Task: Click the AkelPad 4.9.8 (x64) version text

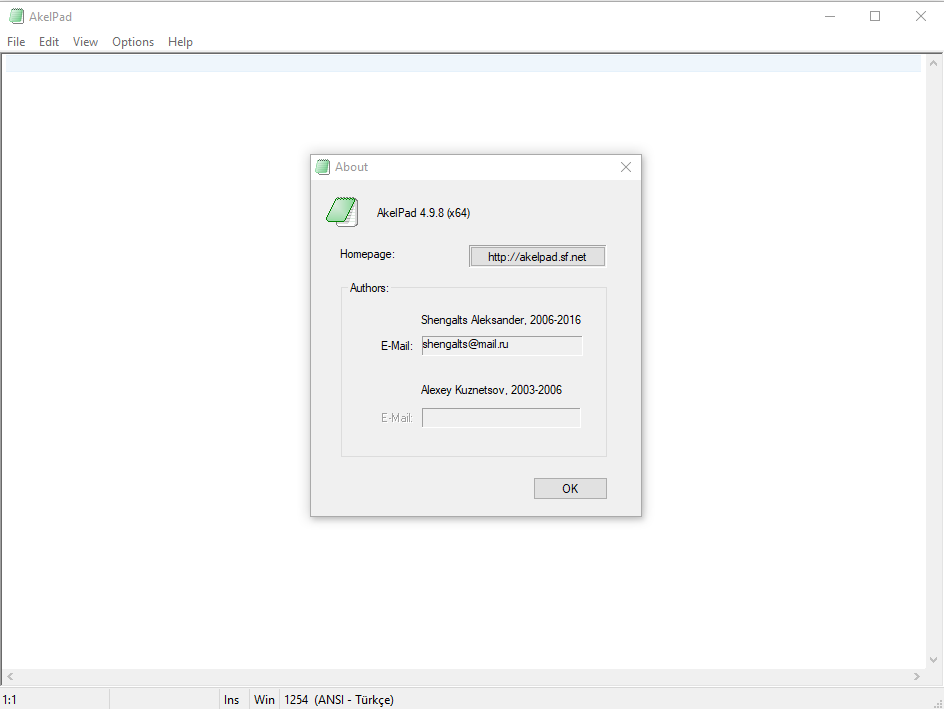Action: 423,212
